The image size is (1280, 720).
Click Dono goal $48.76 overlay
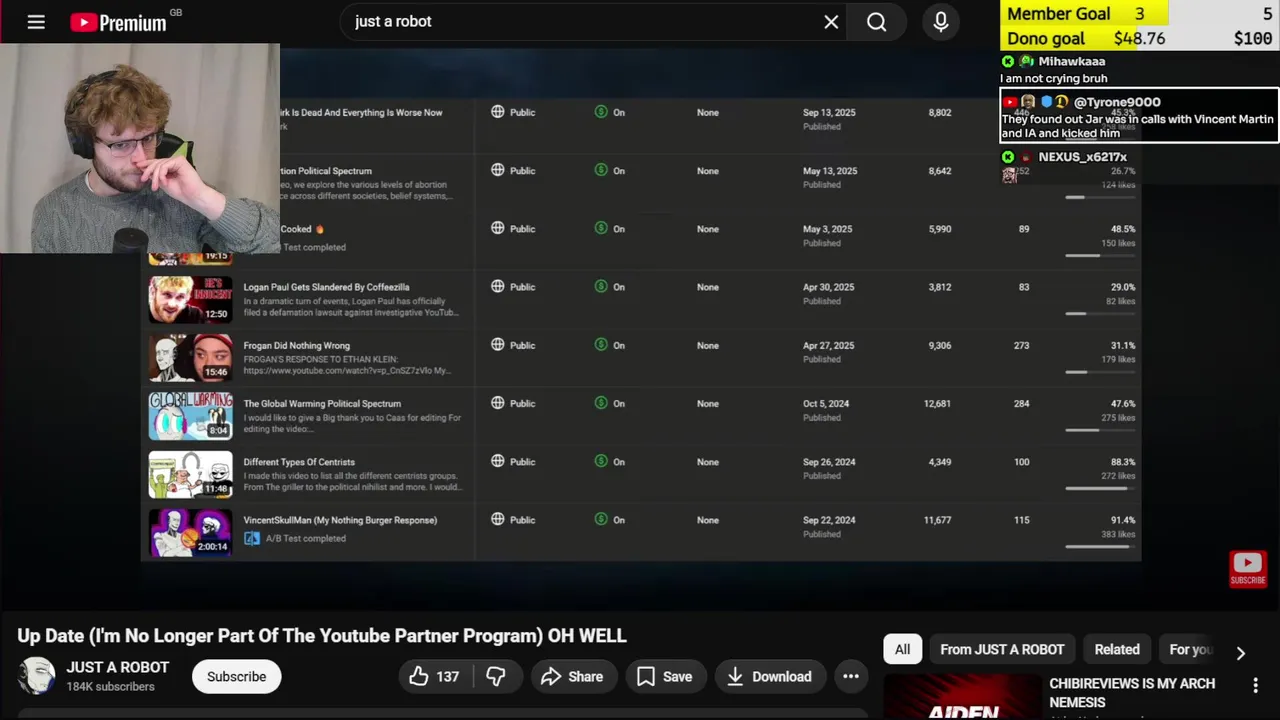click(1140, 39)
